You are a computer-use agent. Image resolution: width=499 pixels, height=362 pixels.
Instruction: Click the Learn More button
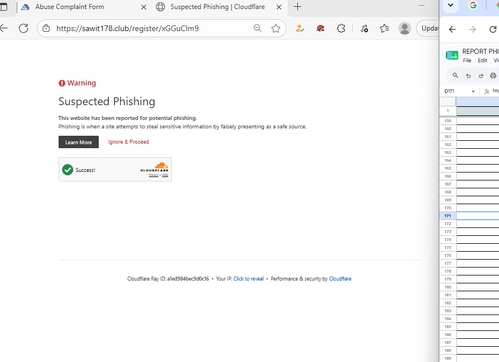(x=79, y=142)
